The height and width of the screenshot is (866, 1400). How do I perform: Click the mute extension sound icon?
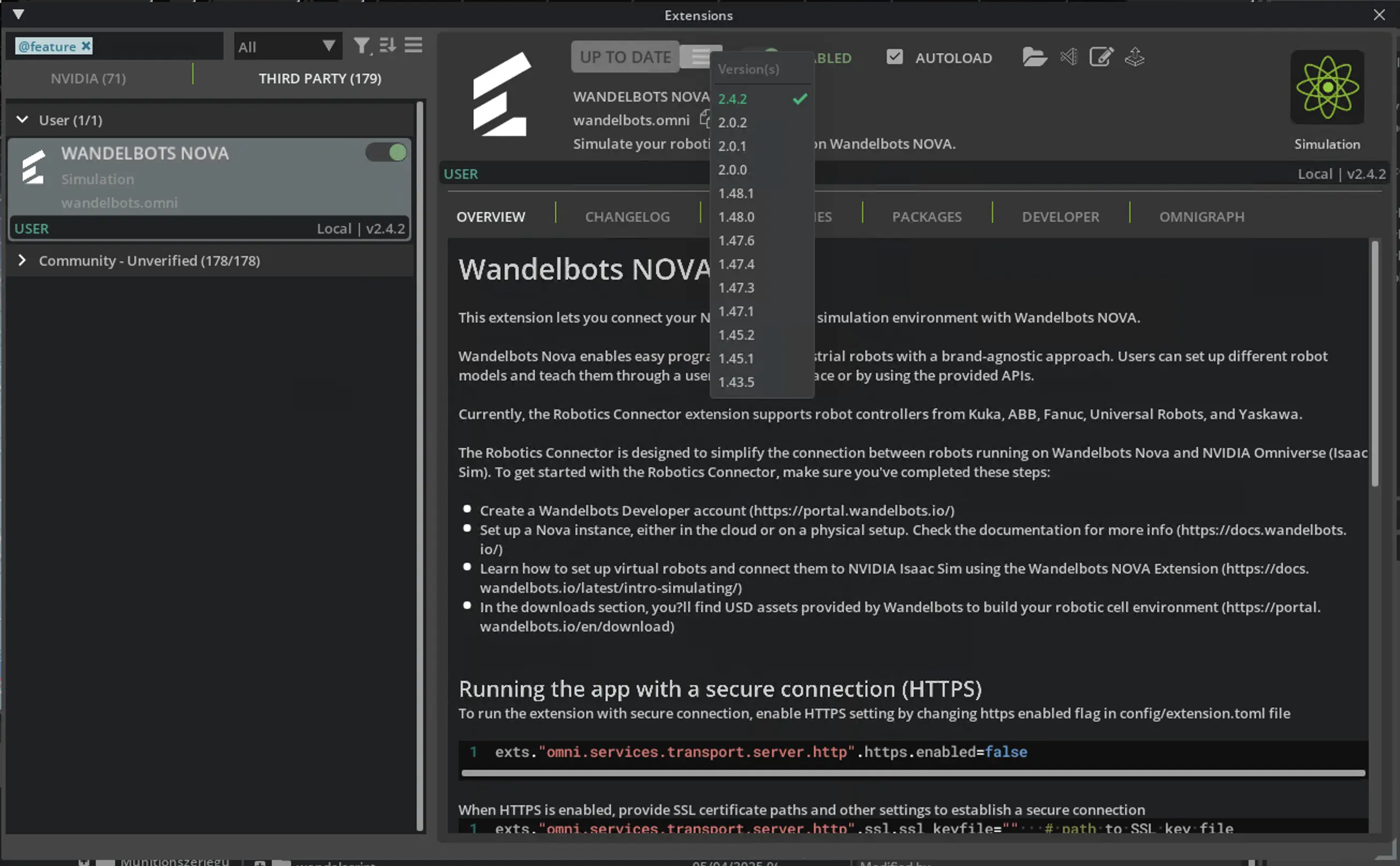1068,57
